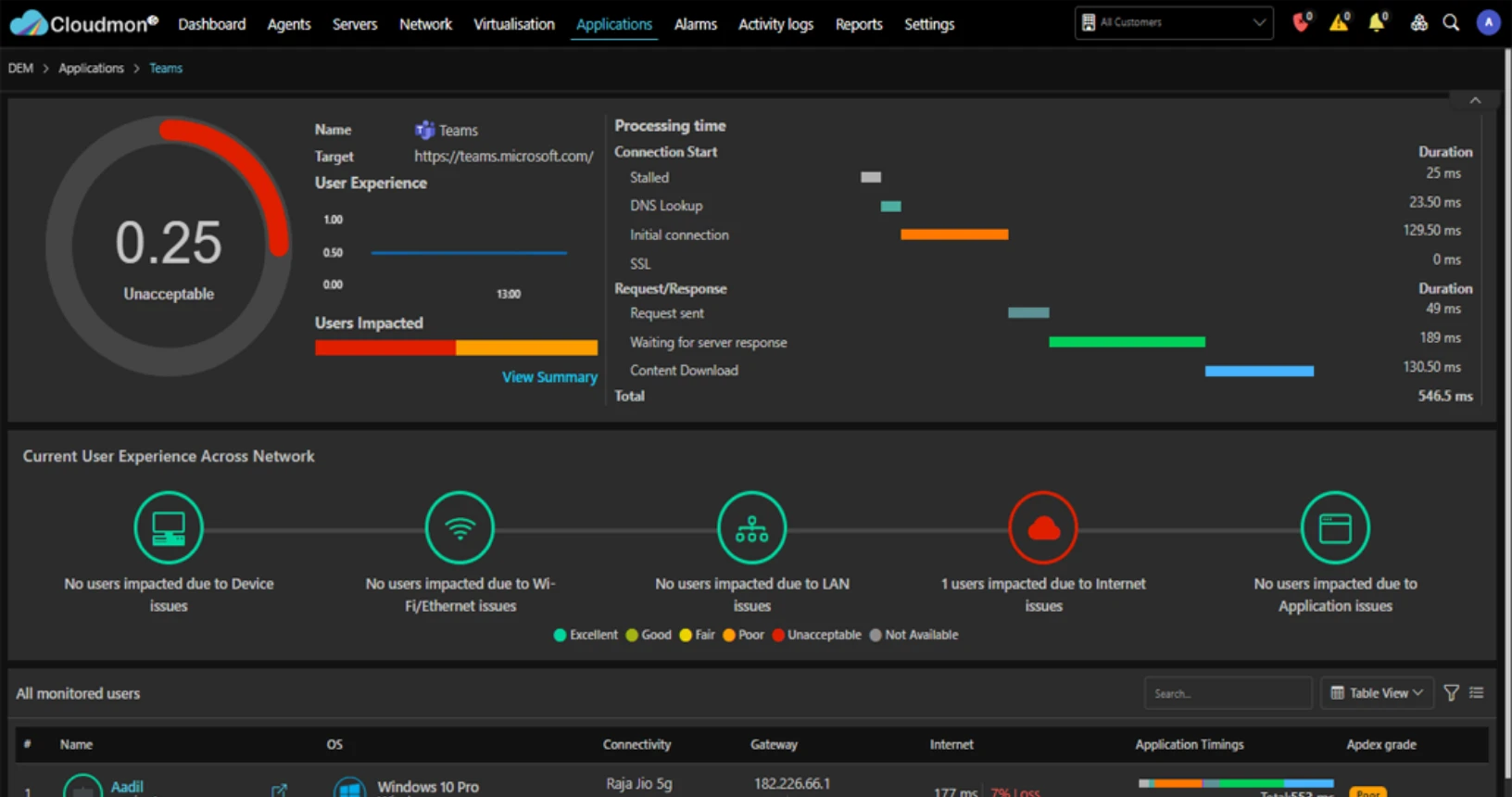The height and width of the screenshot is (797, 1512).
Task: Open the user profile avatar
Action: tap(1488, 23)
